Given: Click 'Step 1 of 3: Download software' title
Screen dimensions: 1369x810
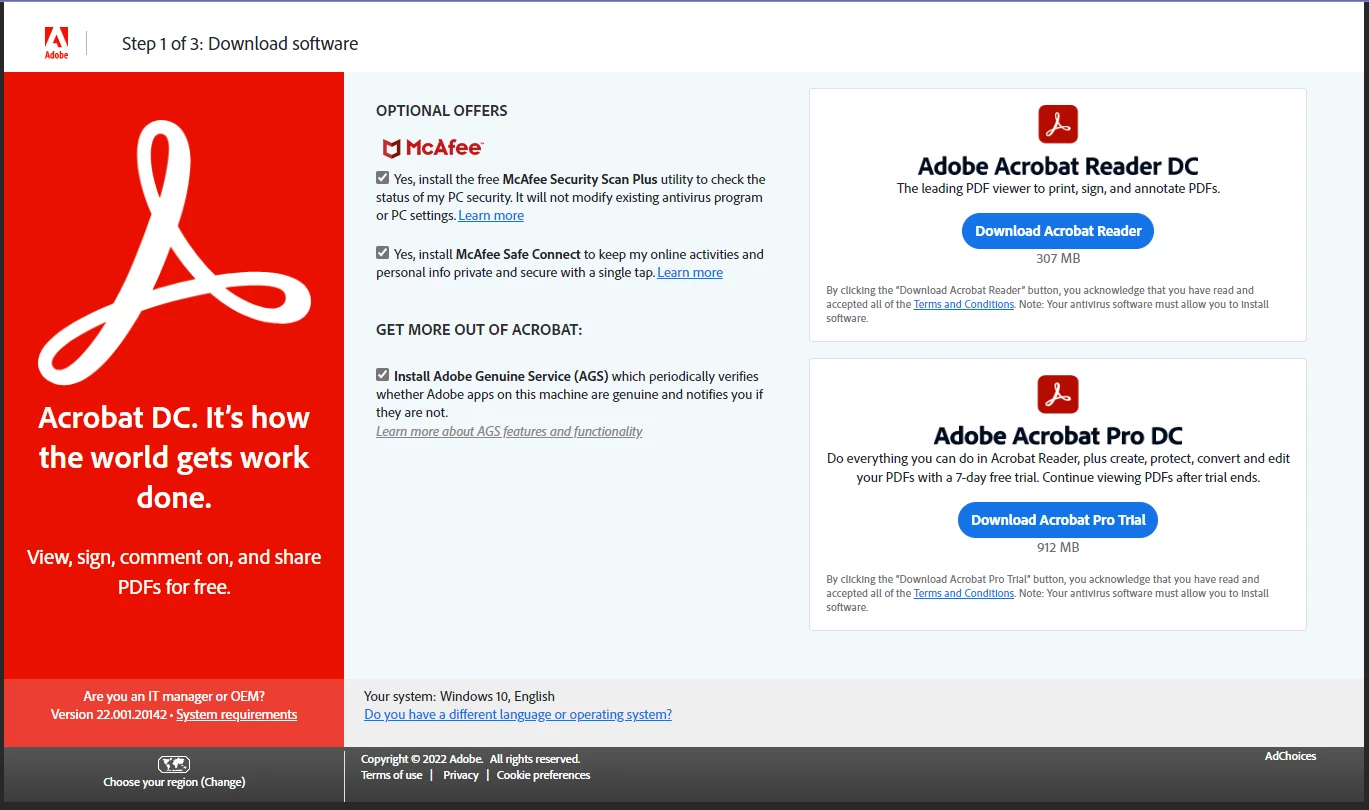Looking at the screenshot, I should pos(240,44).
